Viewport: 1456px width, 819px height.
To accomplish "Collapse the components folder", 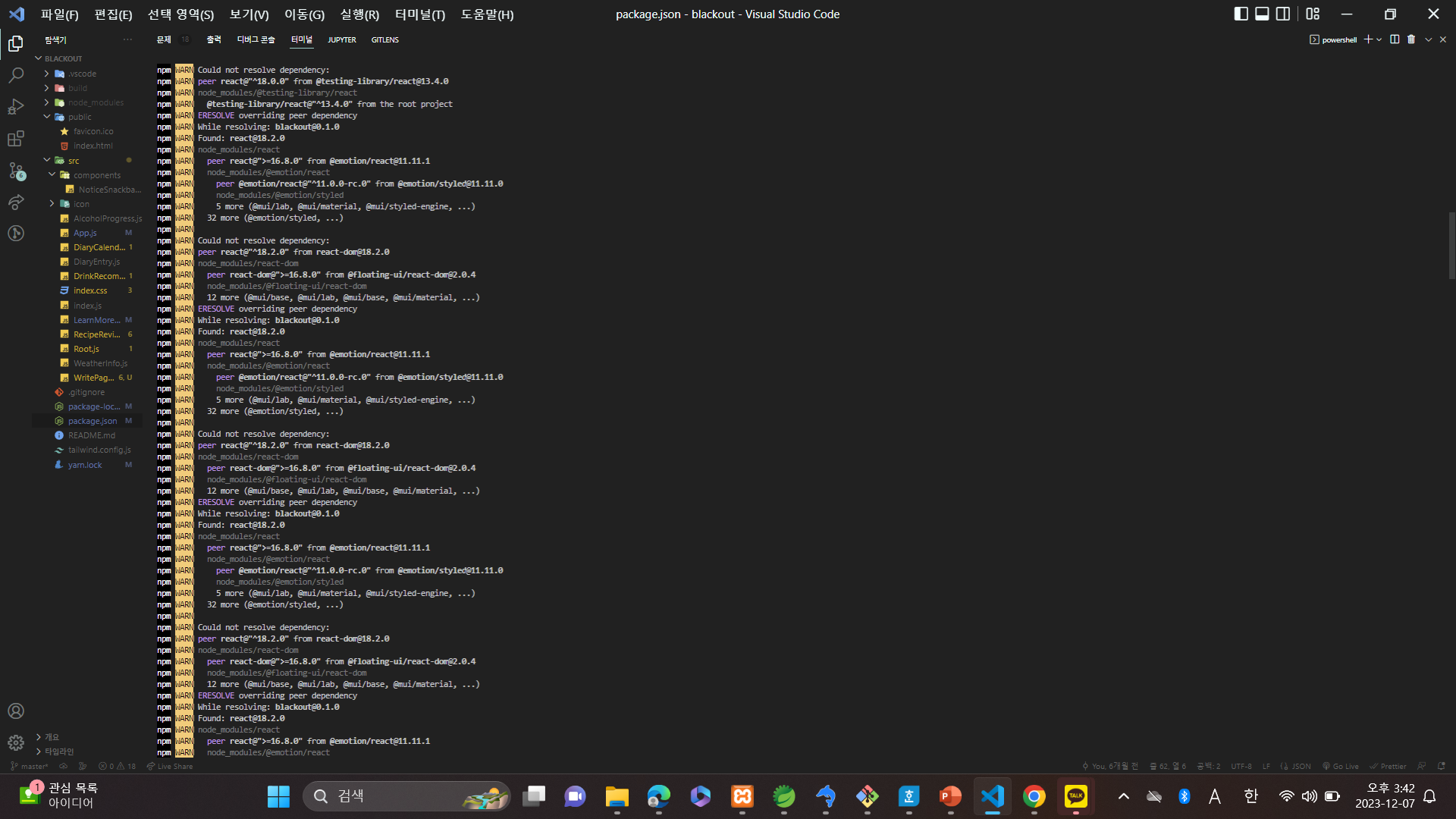I will [x=96, y=175].
